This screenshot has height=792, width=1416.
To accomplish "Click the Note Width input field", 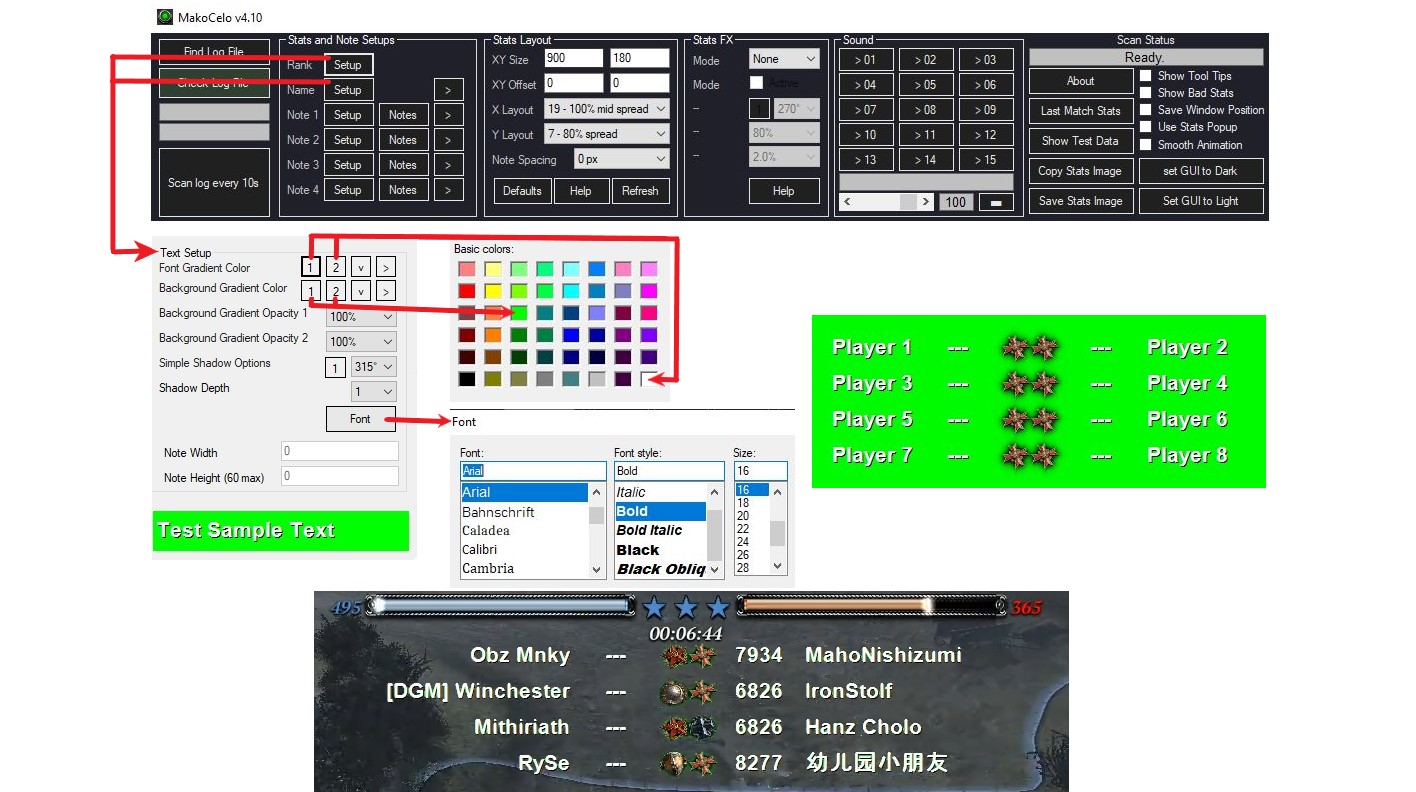I will pos(340,452).
